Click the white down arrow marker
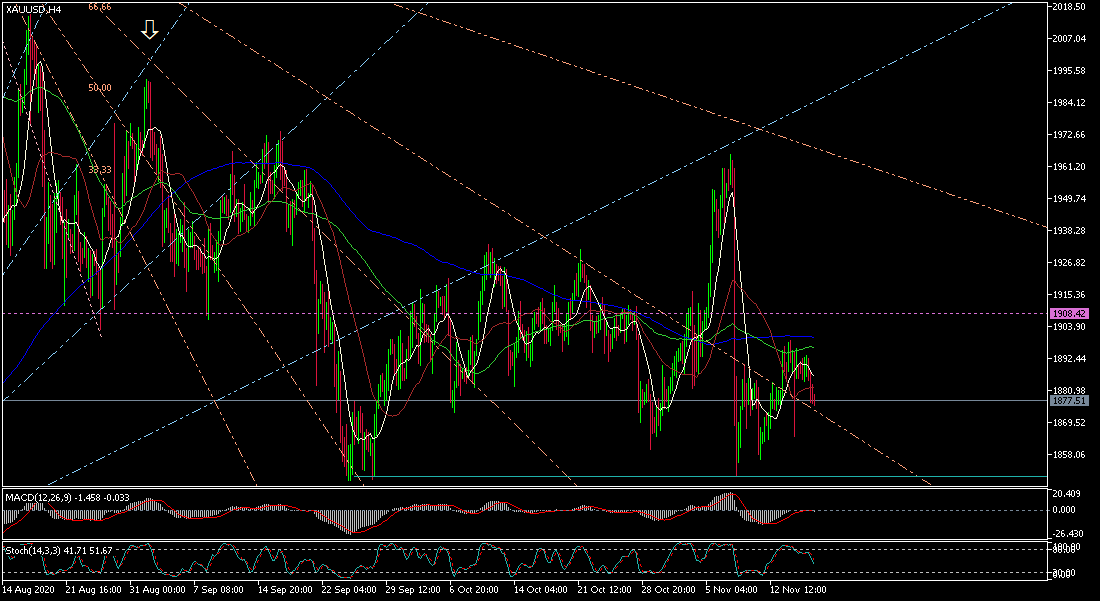The image size is (1100, 601). pyautogui.click(x=149, y=29)
